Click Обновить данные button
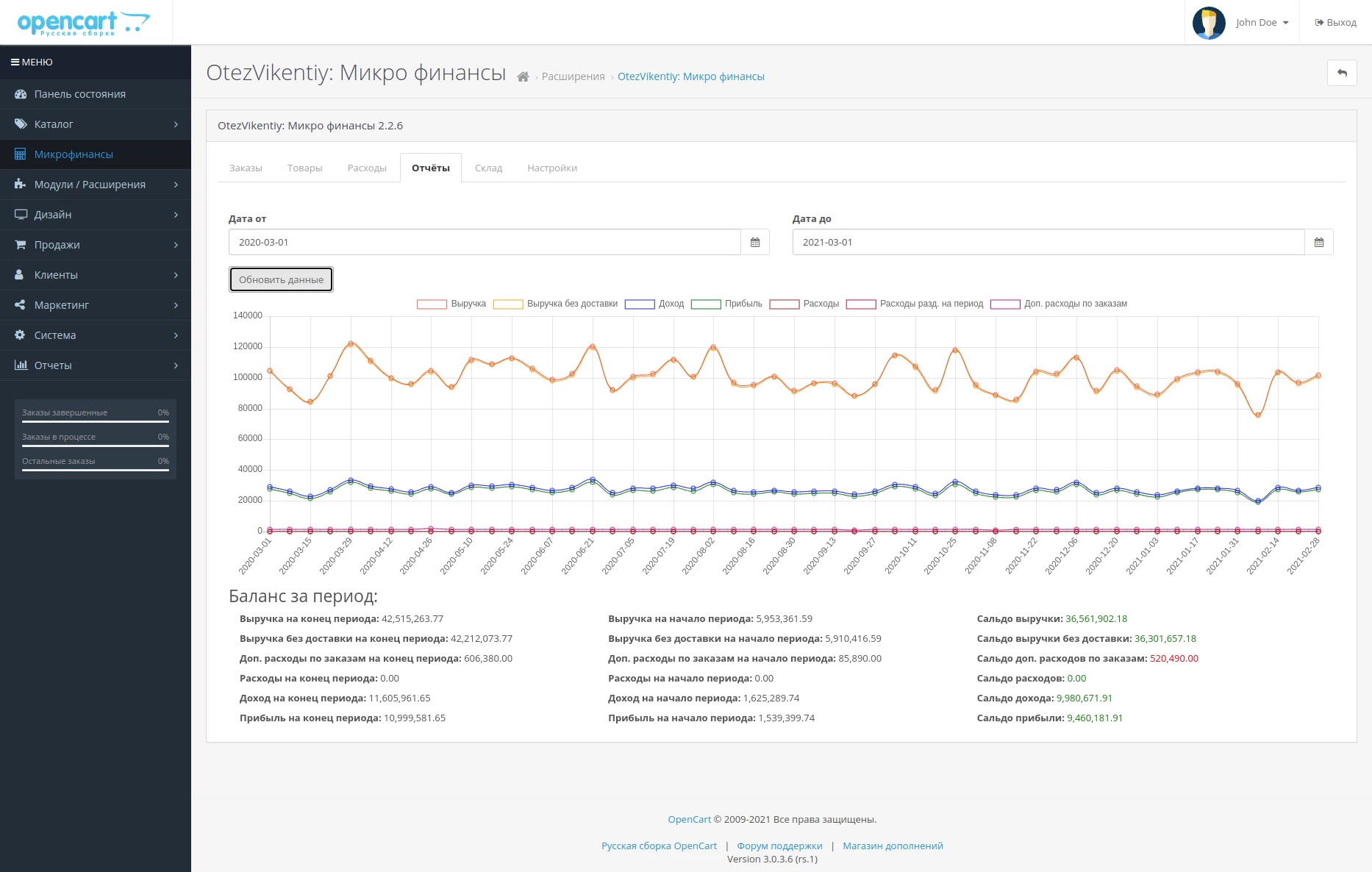This screenshot has height=872, width=1372. 281,279
